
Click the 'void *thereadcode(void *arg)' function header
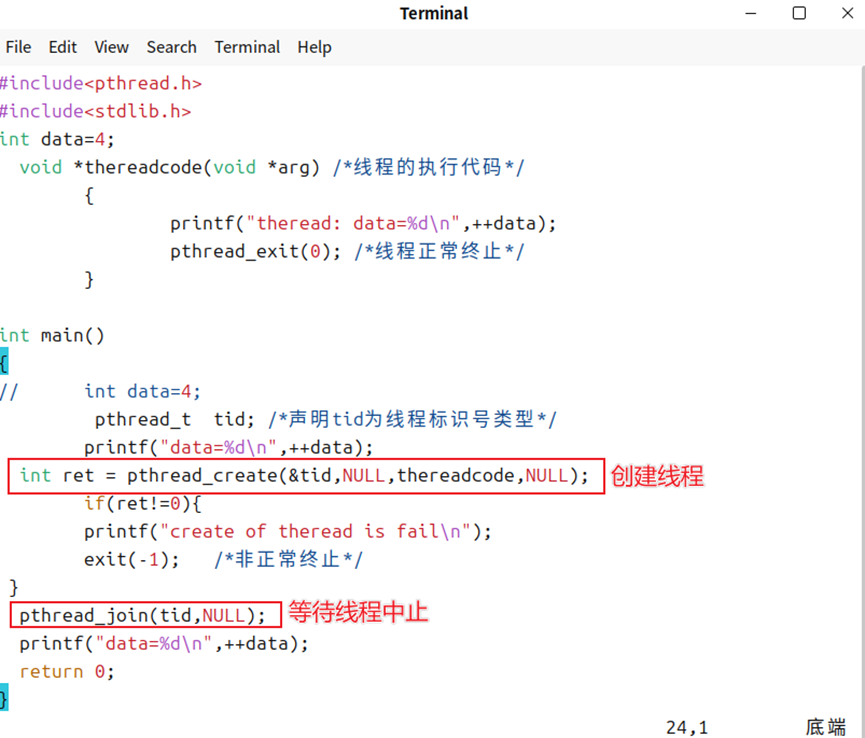170,167
